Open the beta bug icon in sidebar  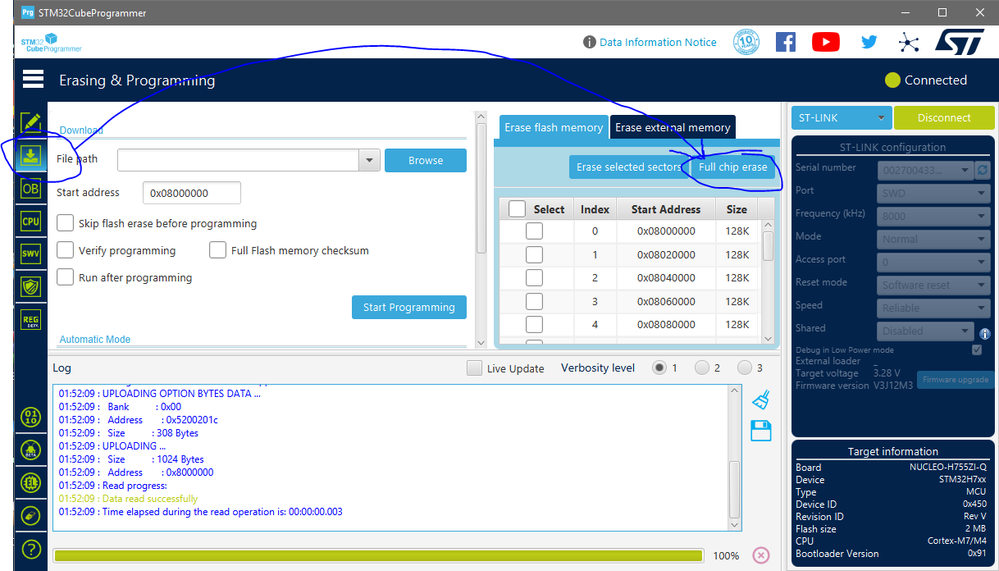(31, 450)
